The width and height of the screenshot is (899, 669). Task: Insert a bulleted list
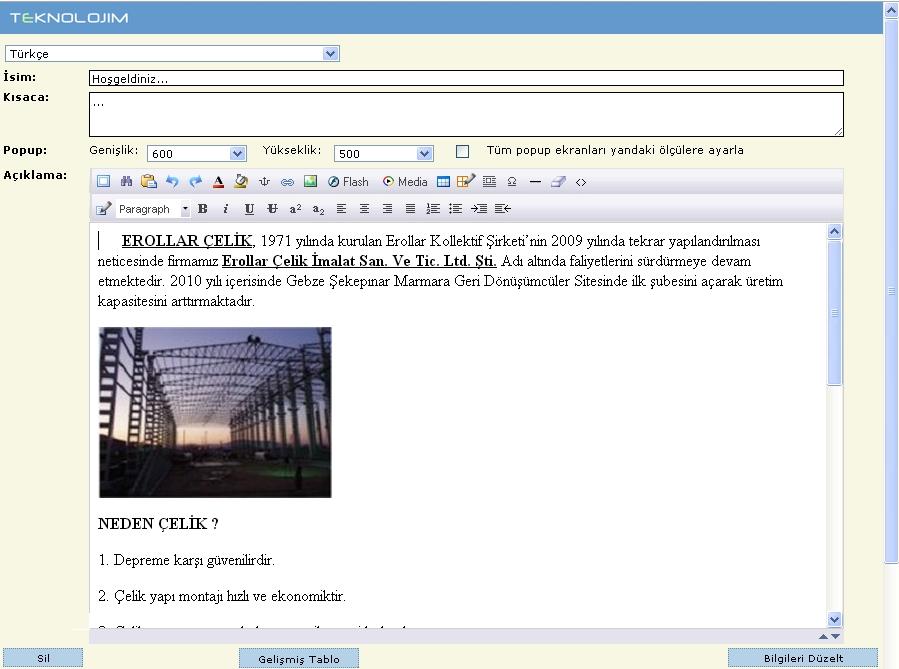click(x=456, y=209)
